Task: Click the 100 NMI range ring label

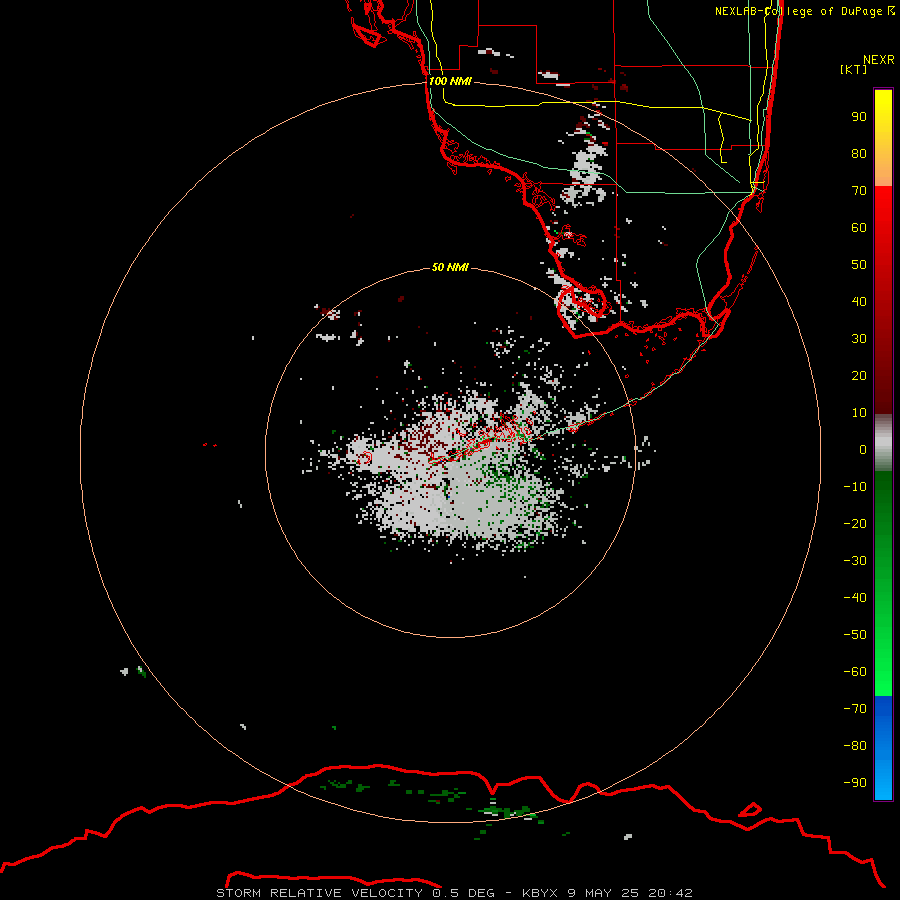Action: pyautogui.click(x=450, y=82)
